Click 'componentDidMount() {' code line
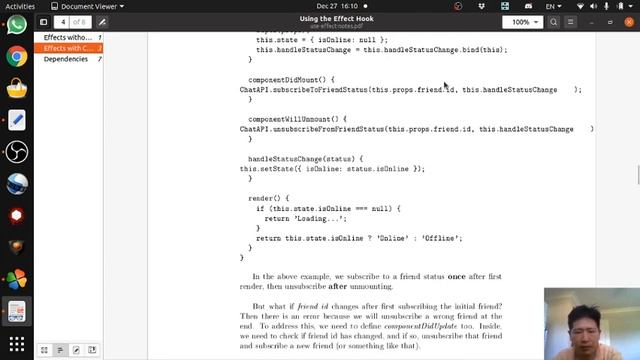Image resolution: width=640 pixels, height=360 pixels. point(291,80)
